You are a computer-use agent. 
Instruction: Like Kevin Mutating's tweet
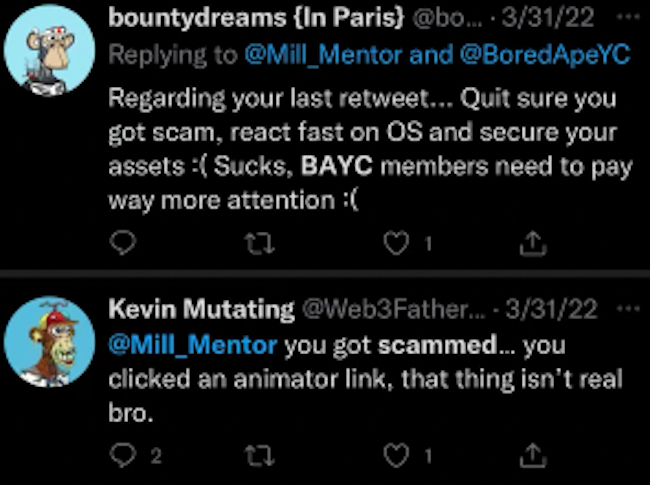tap(396, 455)
